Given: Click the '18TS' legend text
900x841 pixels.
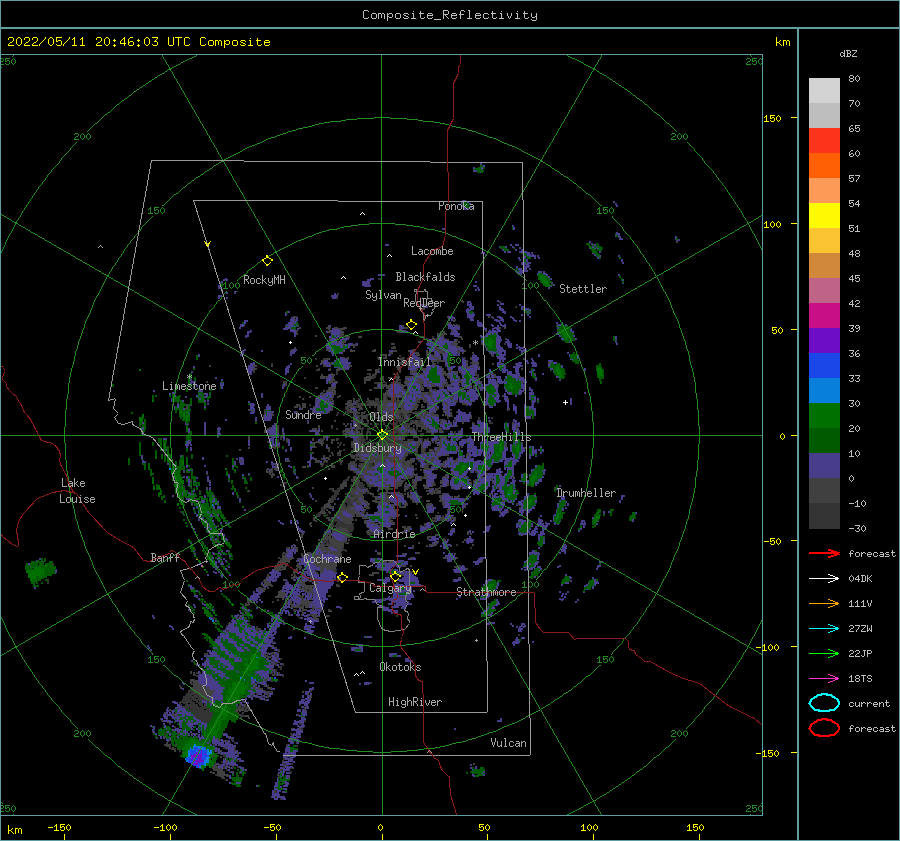Looking at the screenshot, I should pyautogui.click(x=860, y=679).
